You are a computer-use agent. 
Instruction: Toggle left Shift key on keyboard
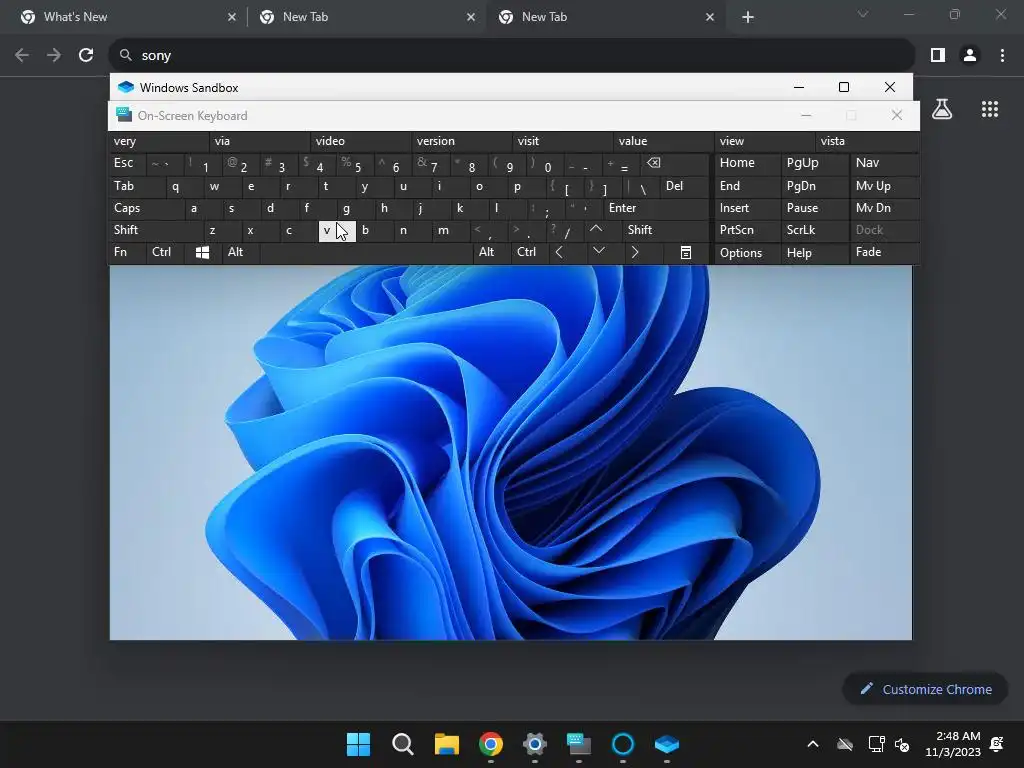pyautogui.click(x=155, y=230)
